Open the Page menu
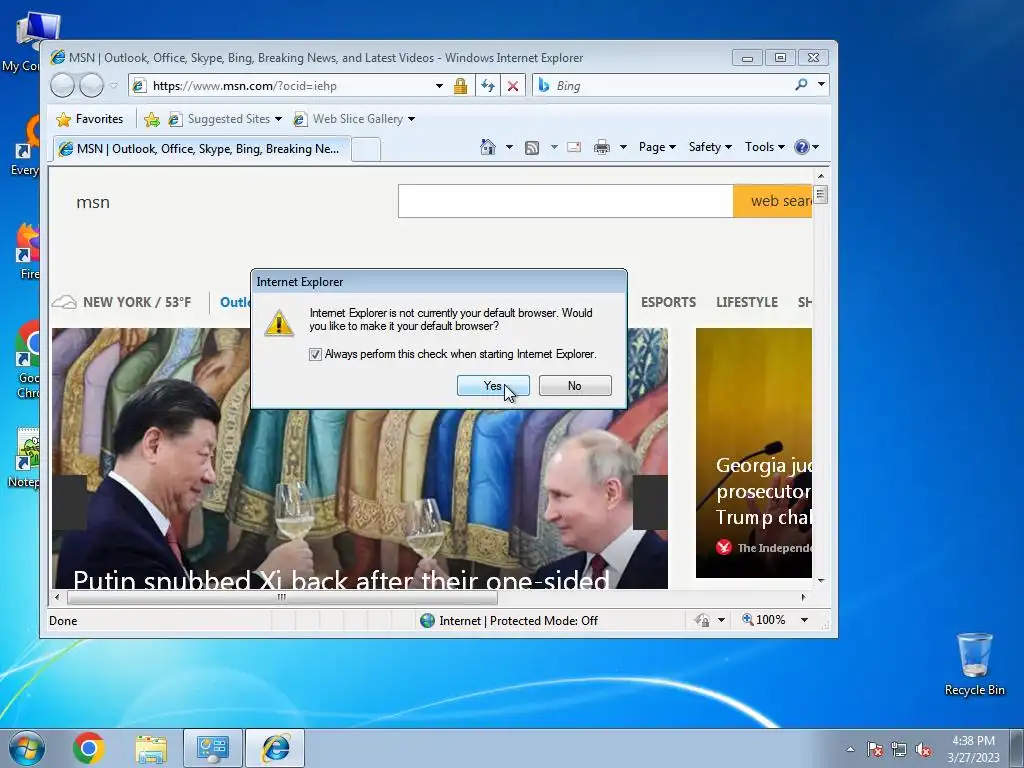1024x768 pixels. click(x=657, y=147)
